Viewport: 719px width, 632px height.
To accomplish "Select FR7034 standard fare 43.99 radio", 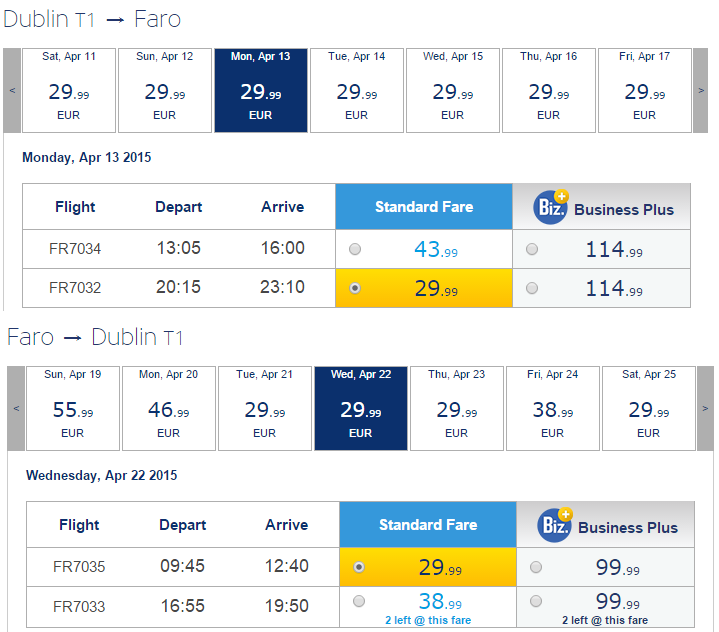I will coord(355,249).
